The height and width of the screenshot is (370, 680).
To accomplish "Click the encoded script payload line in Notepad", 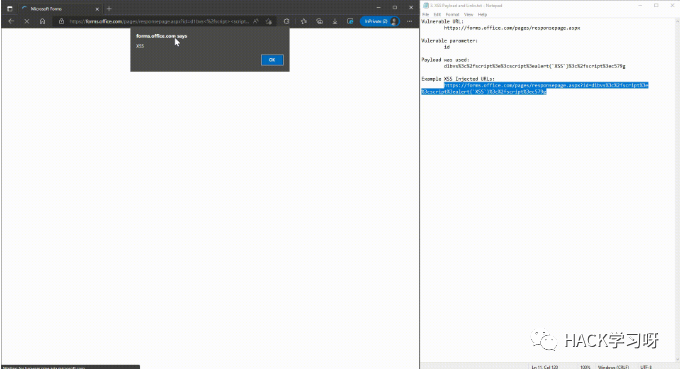I will click(x=534, y=66).
